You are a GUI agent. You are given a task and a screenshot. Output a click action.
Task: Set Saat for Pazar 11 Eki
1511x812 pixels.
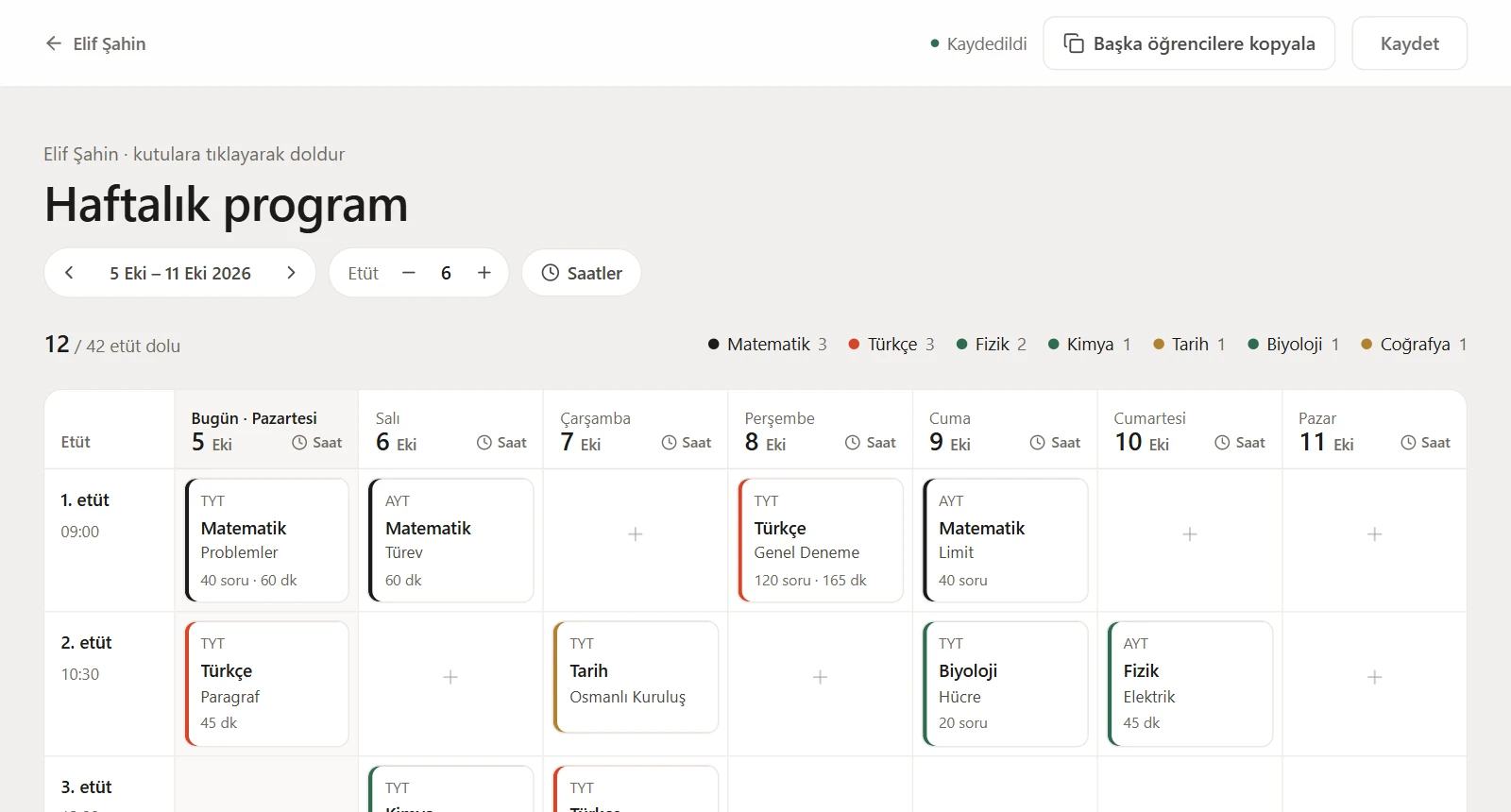coord(1425,443)
